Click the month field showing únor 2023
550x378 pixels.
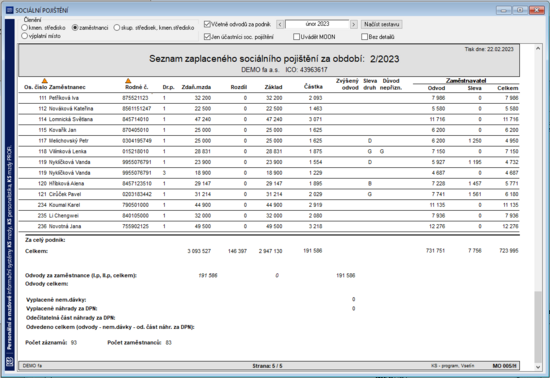317,24
